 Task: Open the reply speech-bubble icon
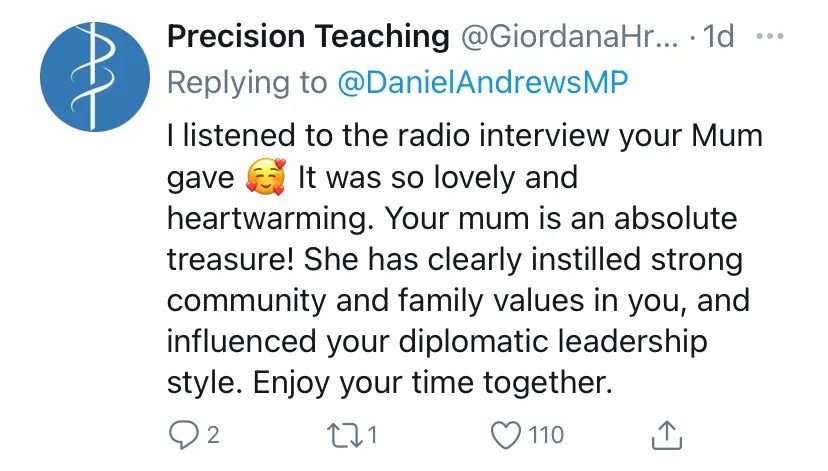pos(183,435)
